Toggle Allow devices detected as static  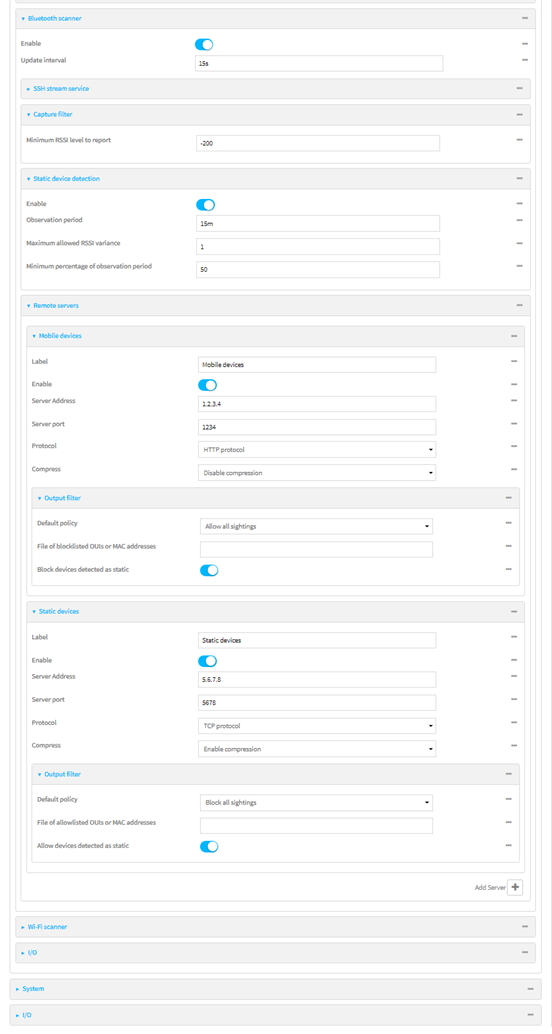point(209,847)
